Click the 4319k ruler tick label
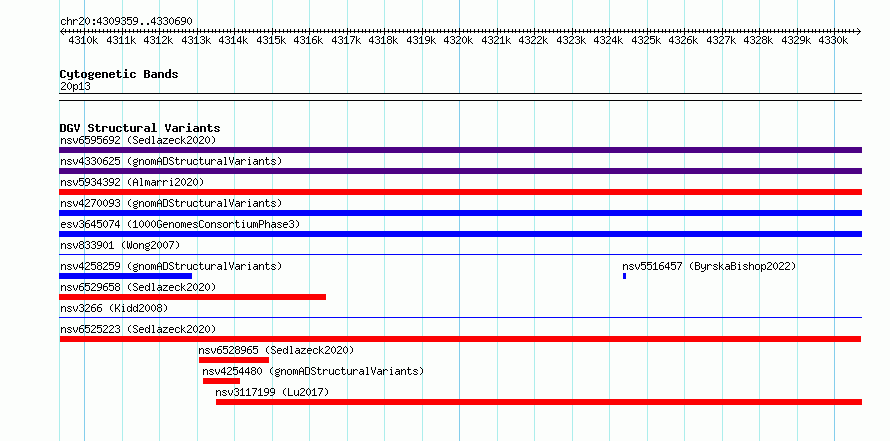 click(x=421, y=40)
